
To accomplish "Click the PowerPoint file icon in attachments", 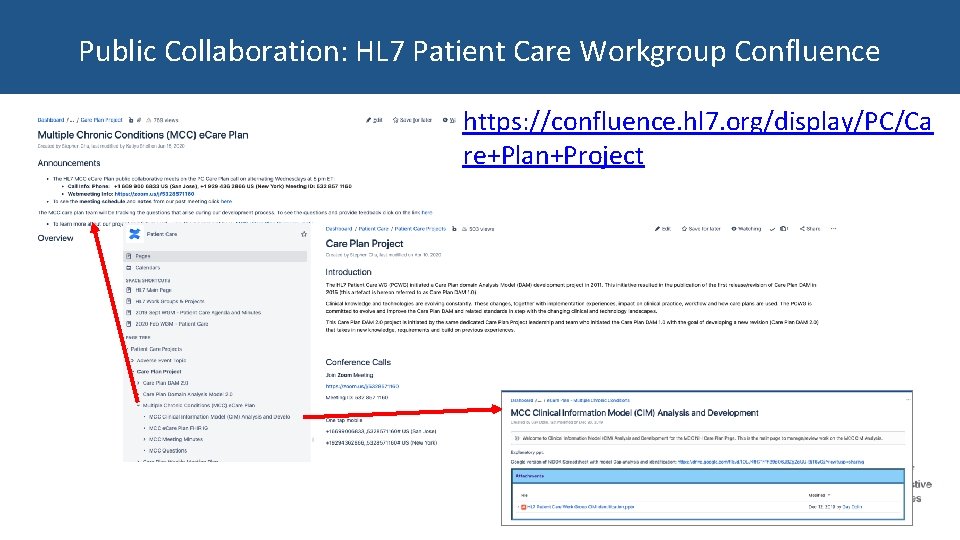I will (x=523, y=507).
